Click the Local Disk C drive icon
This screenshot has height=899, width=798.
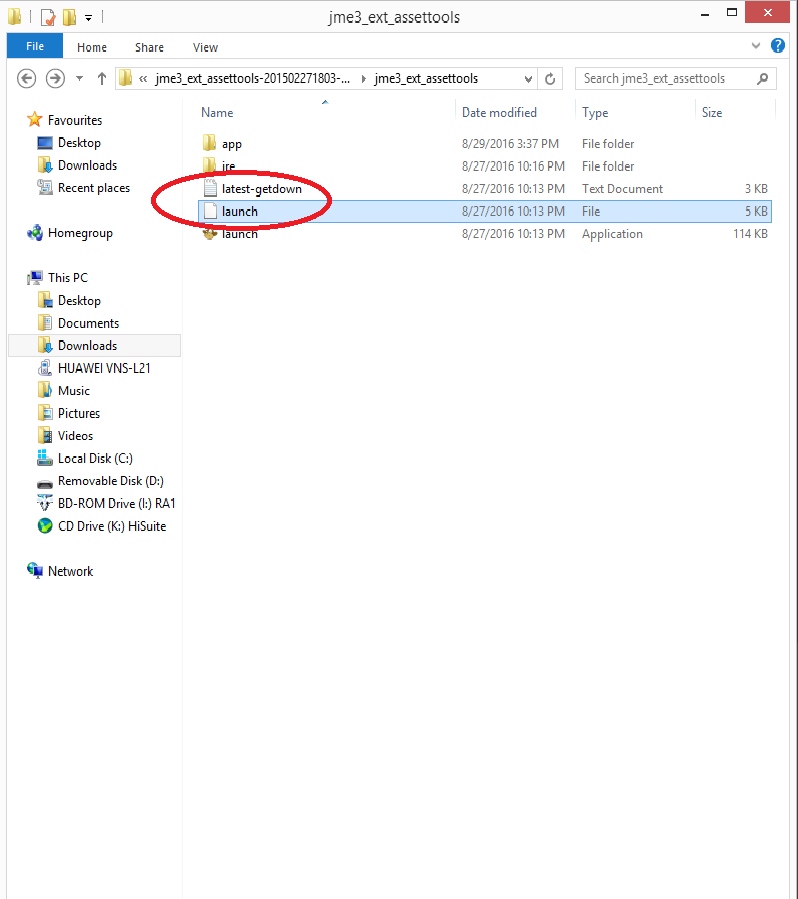point(45,458)
